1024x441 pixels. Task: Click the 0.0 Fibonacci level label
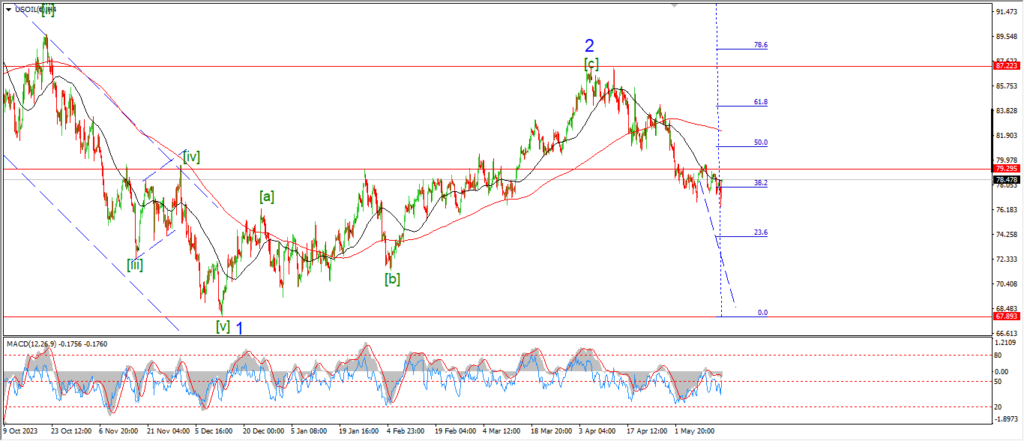(x=762, y=312)
